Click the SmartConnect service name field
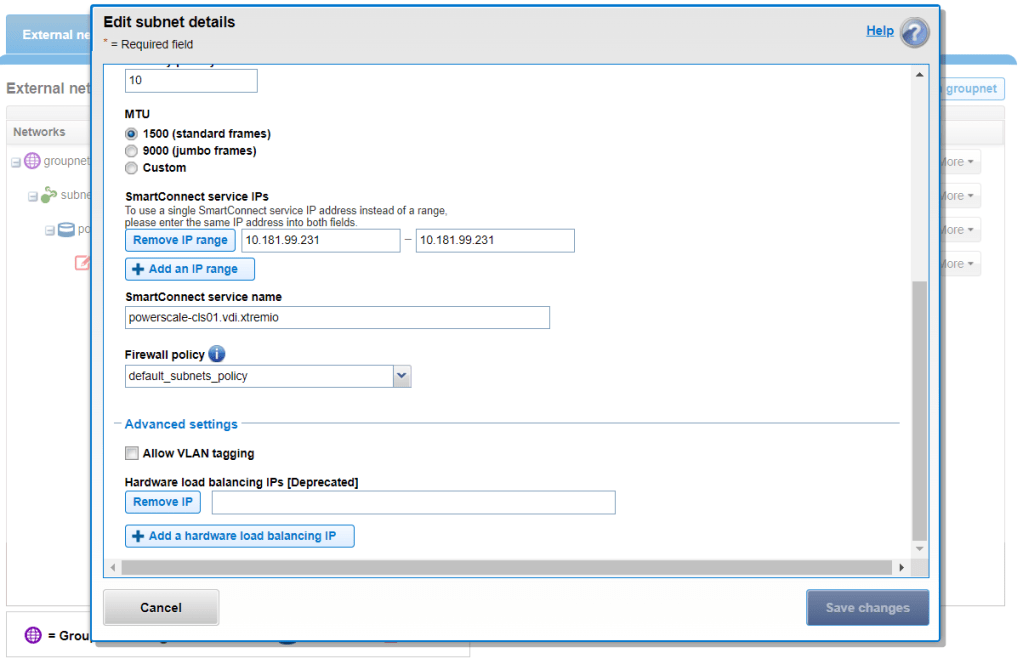Viewport: 1023px width, 670px height. 337,318
